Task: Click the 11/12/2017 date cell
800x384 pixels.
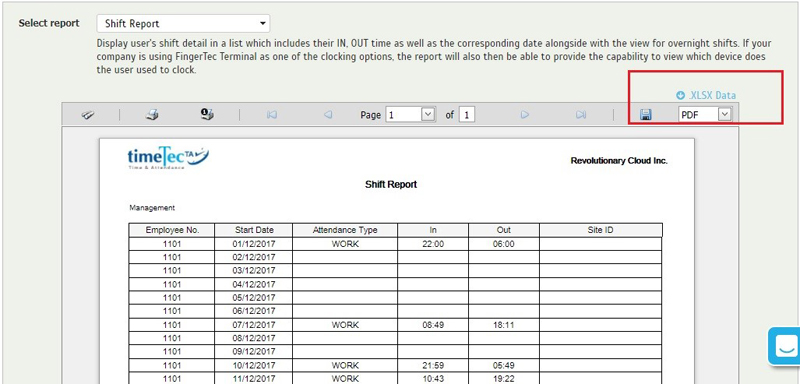Action: (x=254, y=379)
